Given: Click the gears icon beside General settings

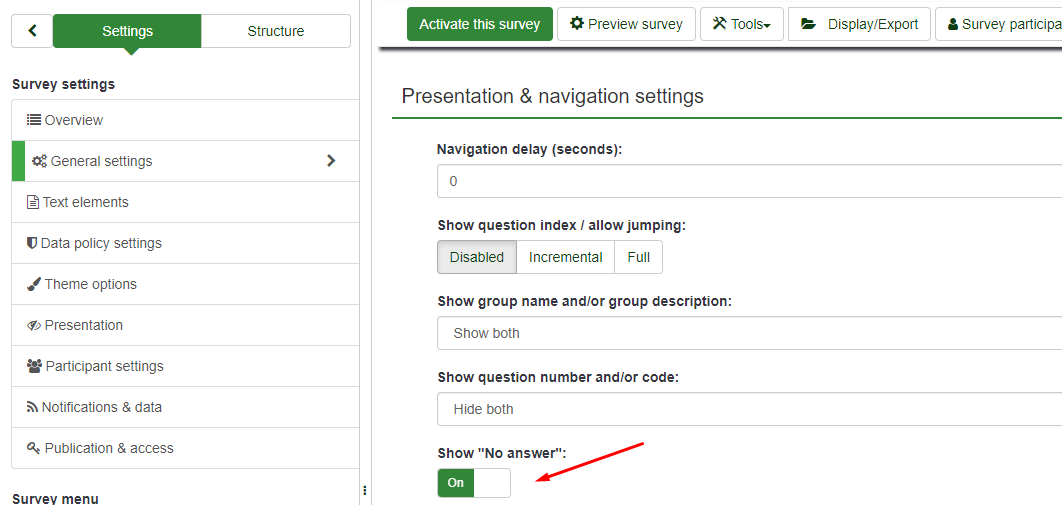Looking at the screenshot, I should coord(39,161).
